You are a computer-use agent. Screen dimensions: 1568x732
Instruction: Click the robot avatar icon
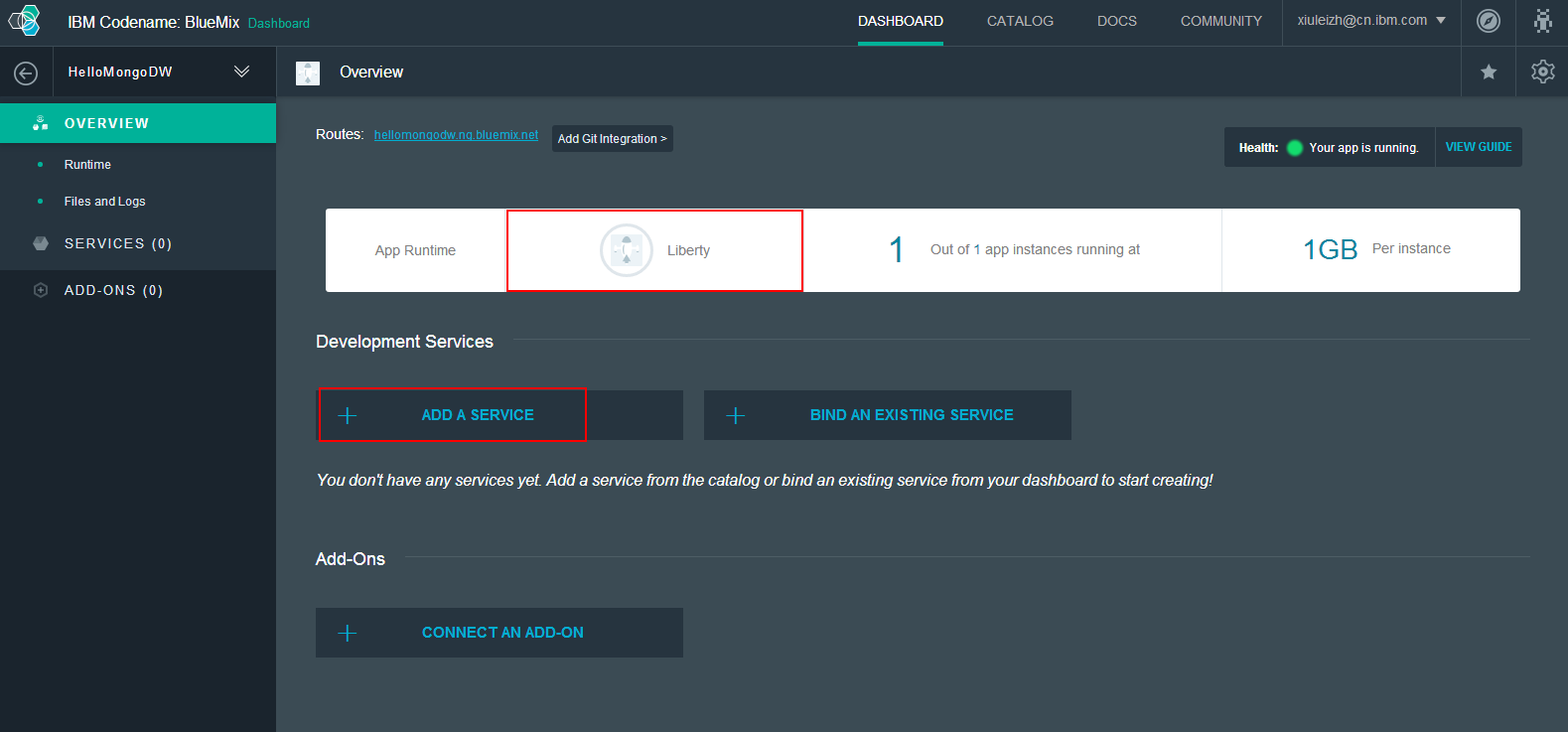[x=1542, y=21]
